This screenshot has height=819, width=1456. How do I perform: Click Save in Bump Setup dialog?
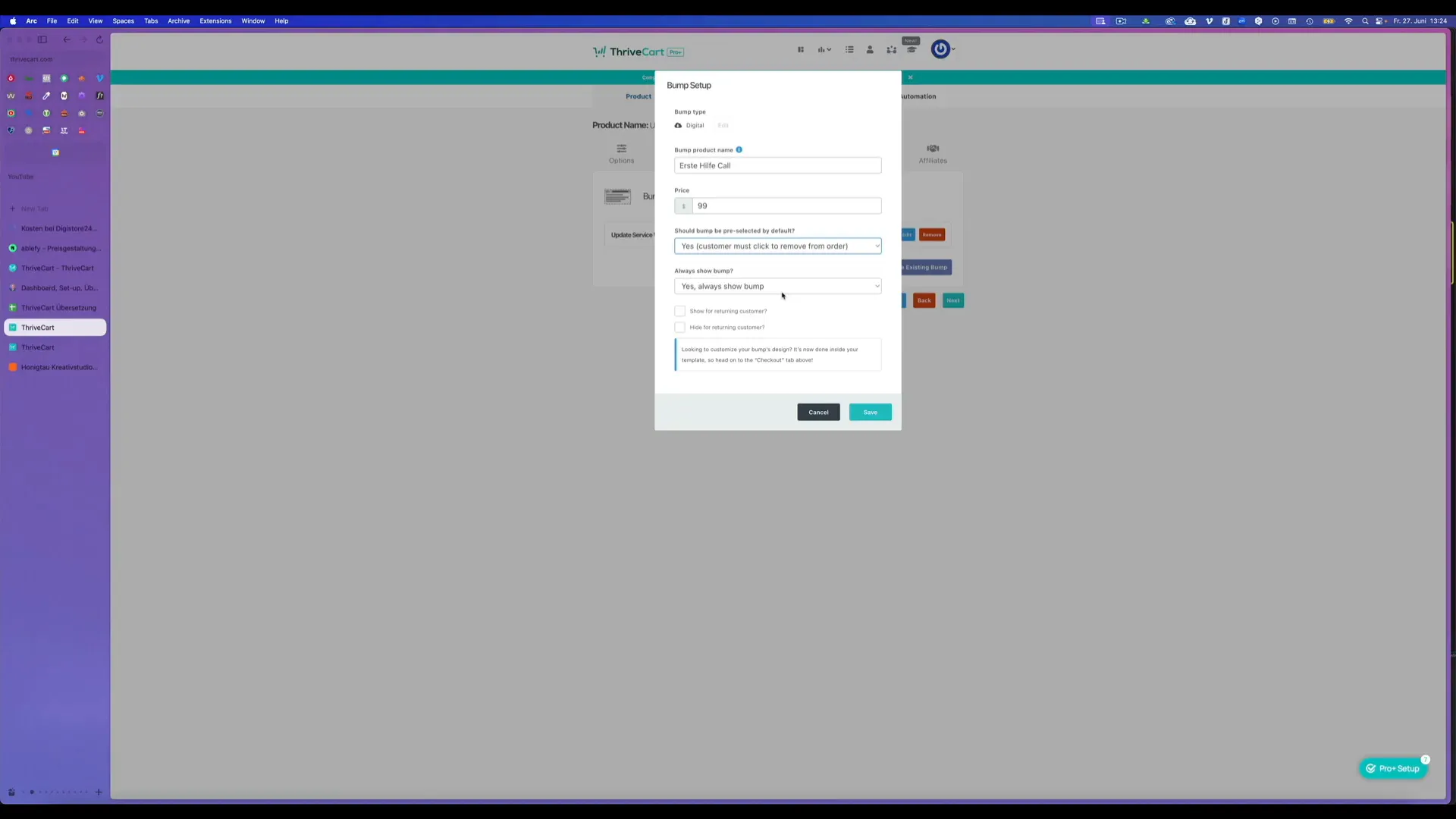click(x=870, y=413)
